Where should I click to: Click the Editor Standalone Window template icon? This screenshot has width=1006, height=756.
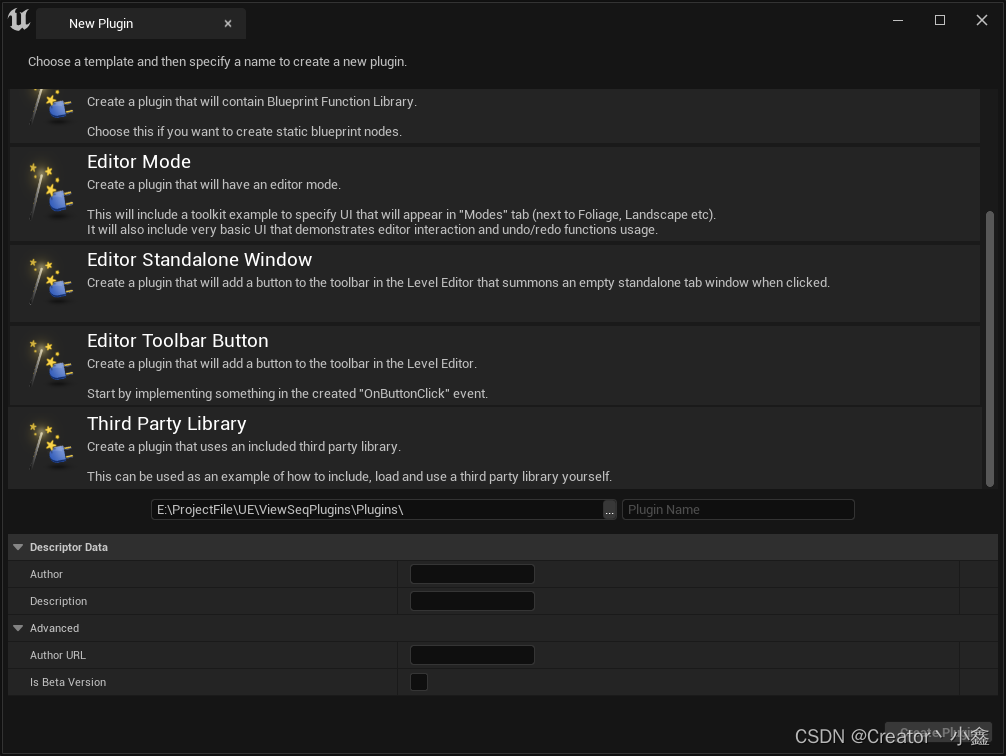pyautogui.click(x=51, y=280)
